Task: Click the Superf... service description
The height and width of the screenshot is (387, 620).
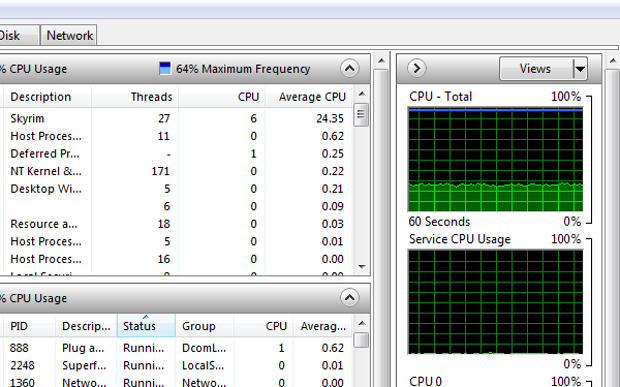Action: pos(84,365)
